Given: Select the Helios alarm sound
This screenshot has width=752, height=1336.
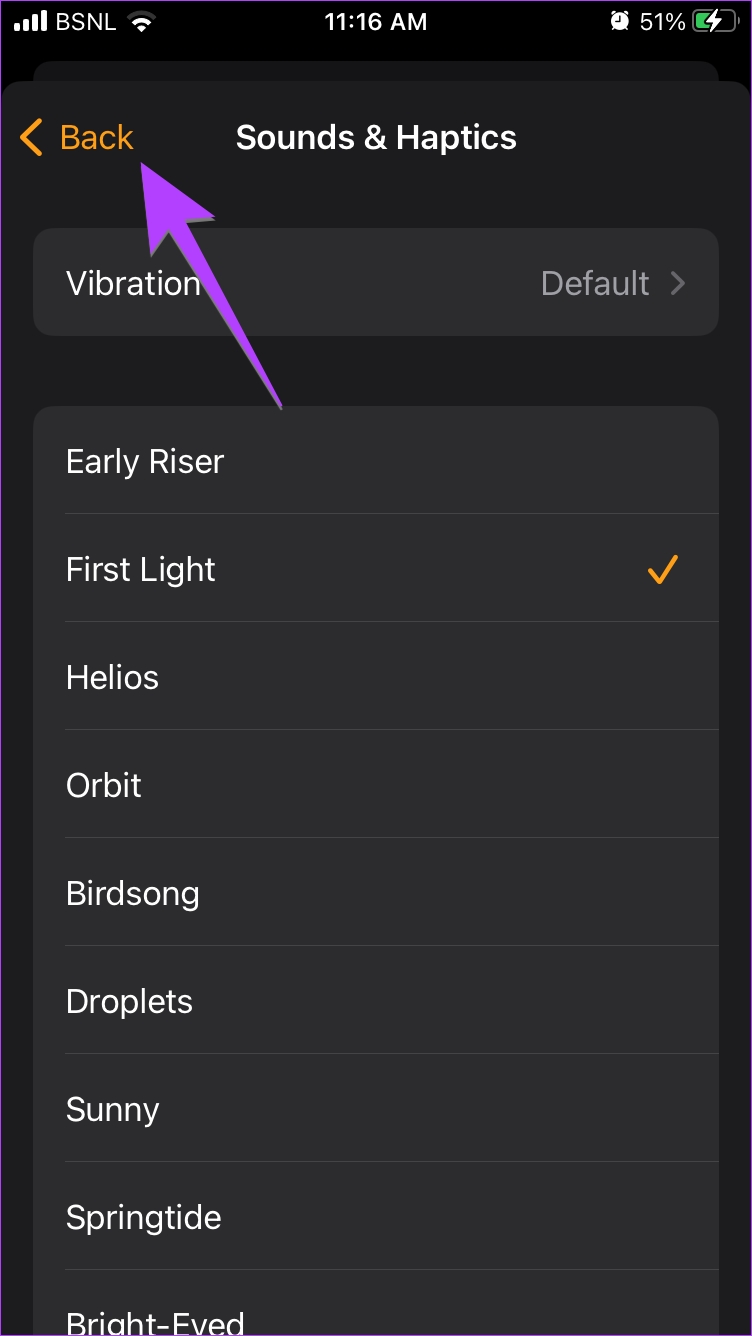Looking at the screenshot, I should coord(112,677).
